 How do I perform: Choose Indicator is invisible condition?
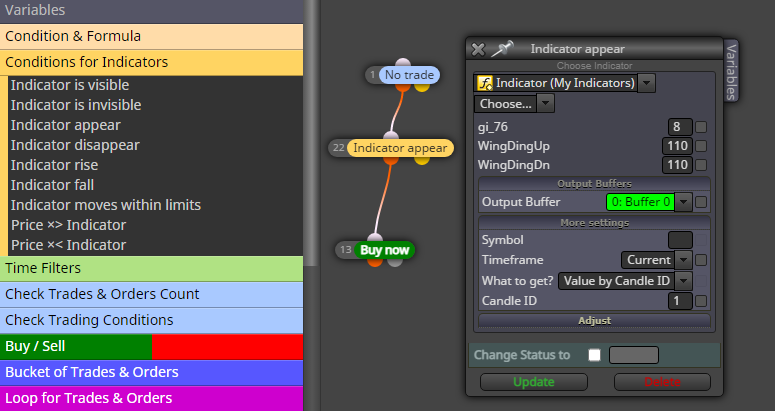coord(76,105)
